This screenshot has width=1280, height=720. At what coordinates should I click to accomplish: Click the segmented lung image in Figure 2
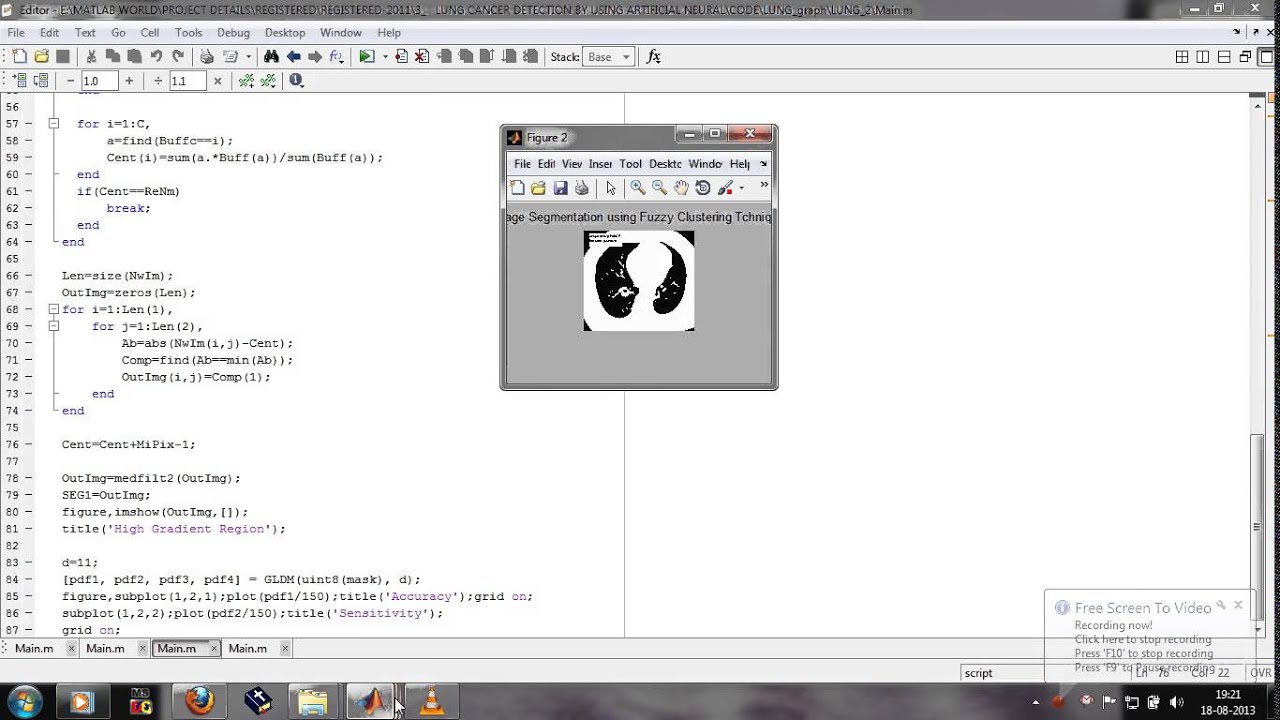639,280
